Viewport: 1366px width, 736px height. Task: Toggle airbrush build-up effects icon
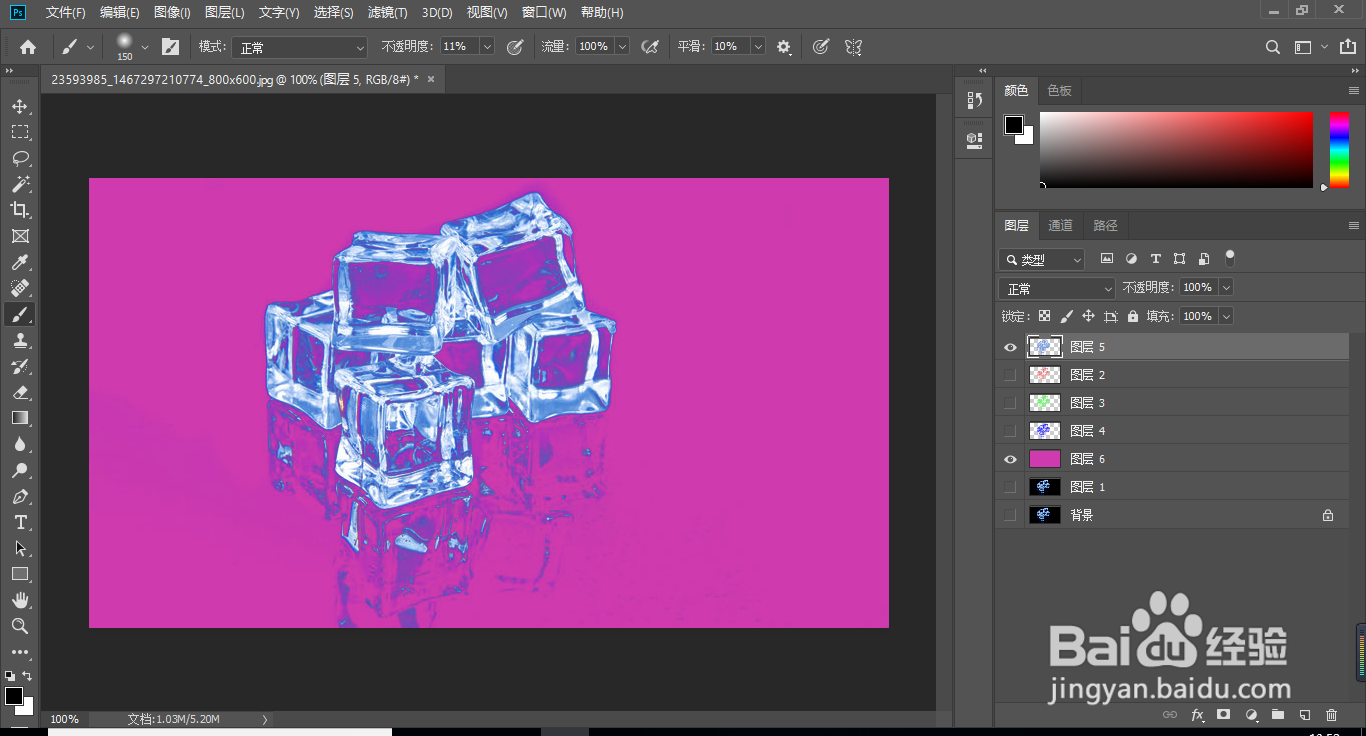point(650,46)
